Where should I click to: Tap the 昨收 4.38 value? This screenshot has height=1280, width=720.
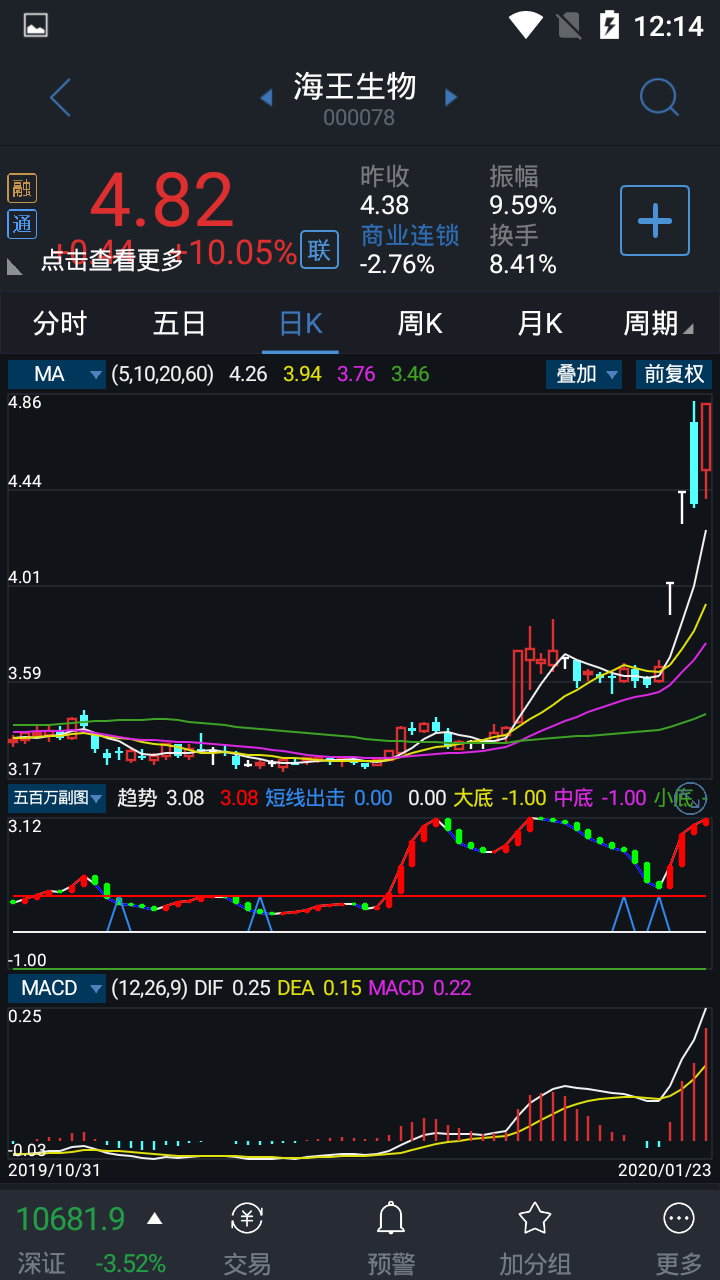pos(385,206)
